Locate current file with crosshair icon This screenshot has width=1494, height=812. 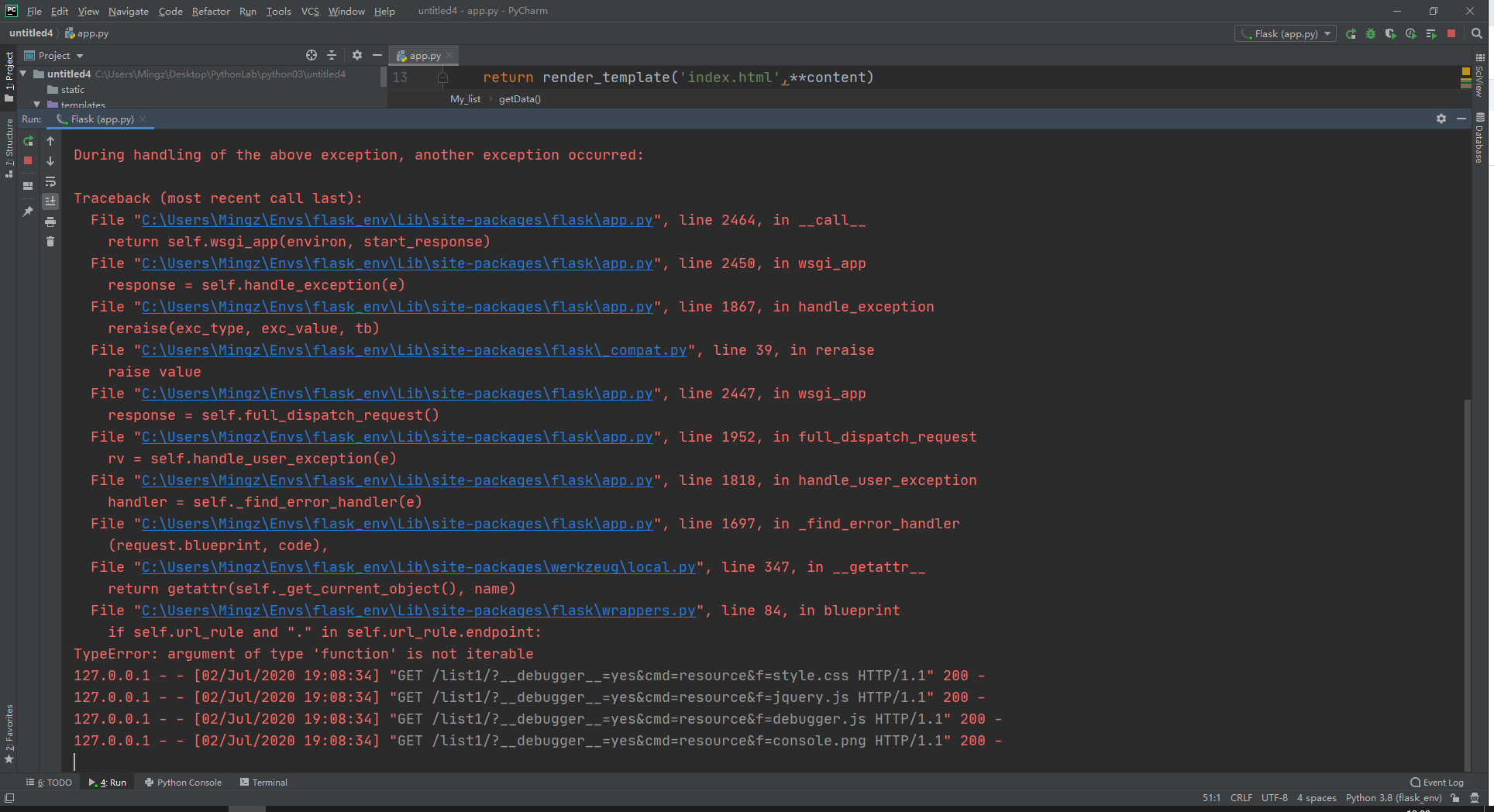click(312, 55)
